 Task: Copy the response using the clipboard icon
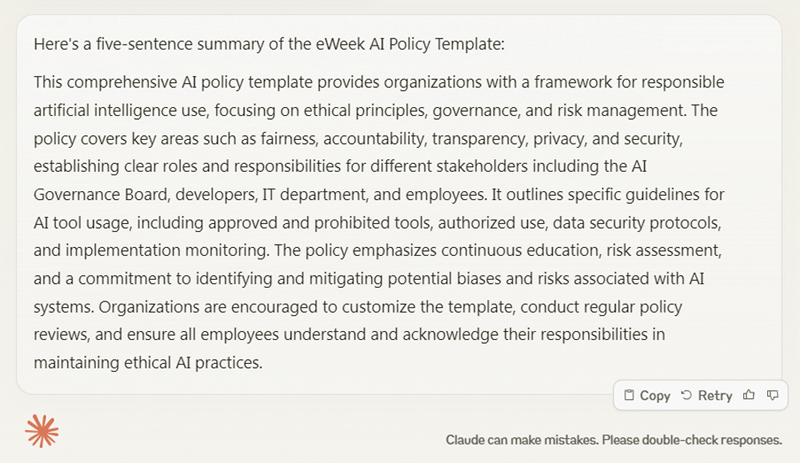[x=629, y=395]
